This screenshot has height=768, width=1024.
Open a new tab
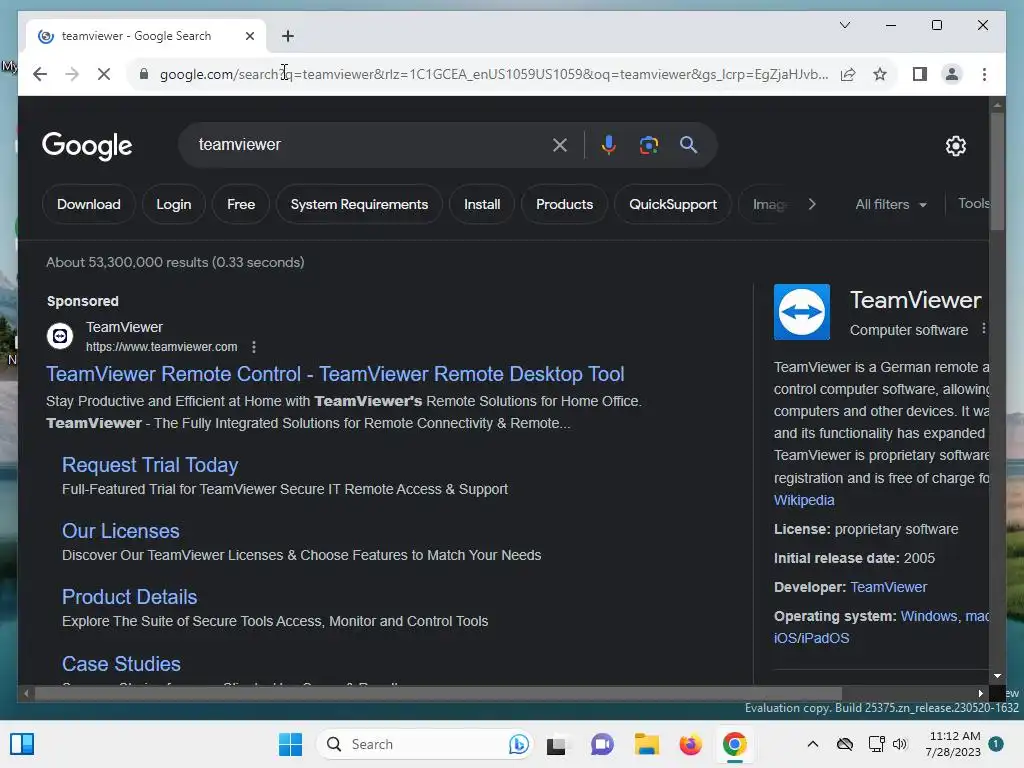tap(287, 36)
